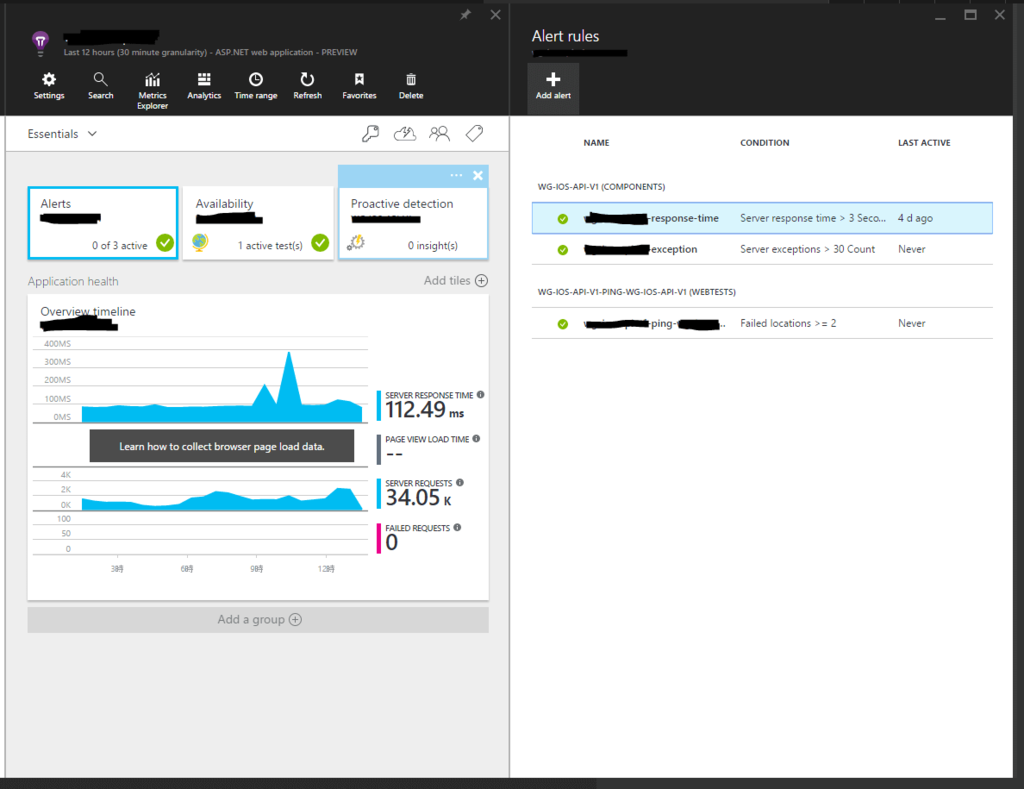The image size is (1024, 789).
Task: Expand the Essentials section
Action: (x=62, y=134)
